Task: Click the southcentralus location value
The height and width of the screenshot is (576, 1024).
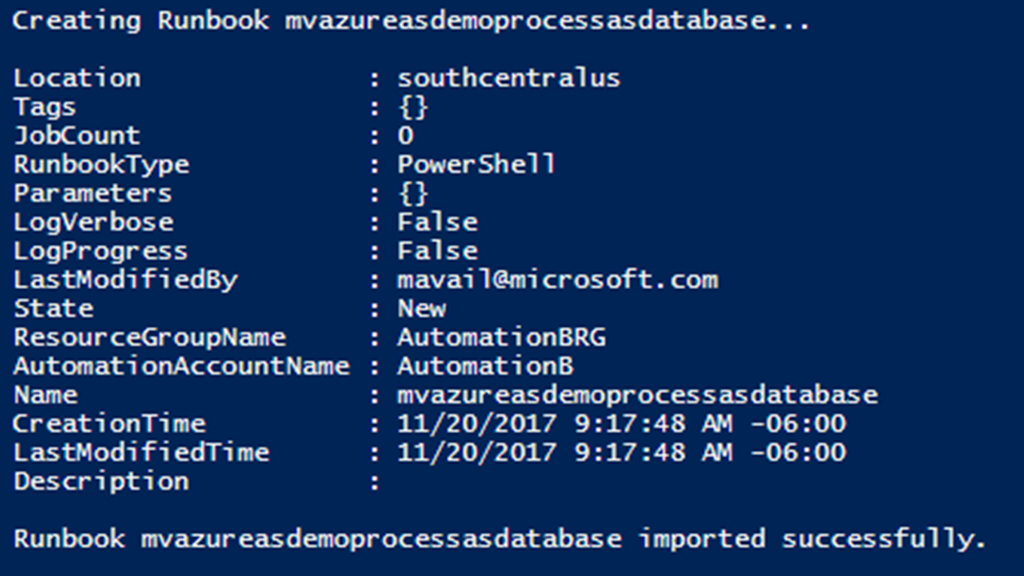Action: [x=508, y=78]
